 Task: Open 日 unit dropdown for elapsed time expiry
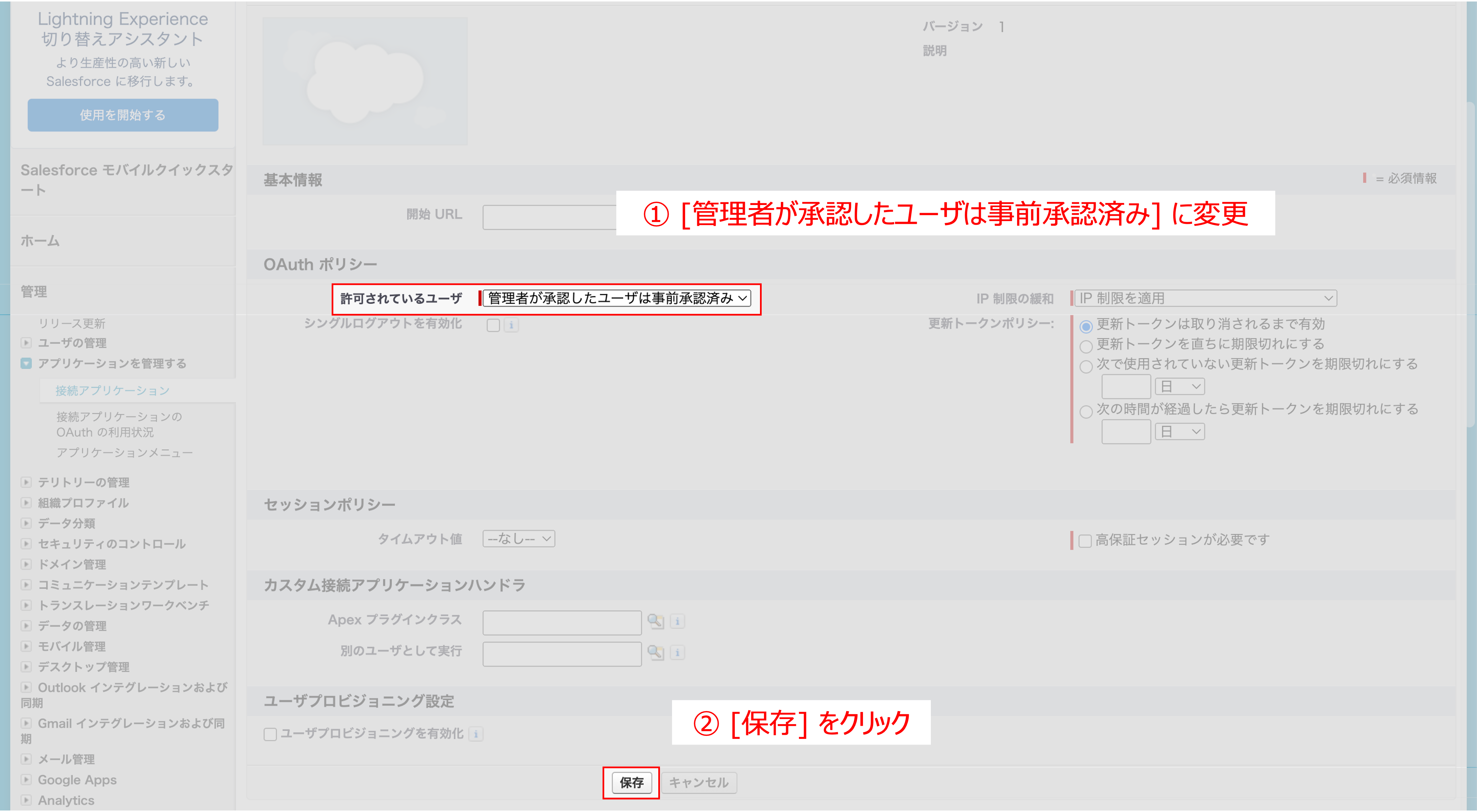(x=1180, y=432)
